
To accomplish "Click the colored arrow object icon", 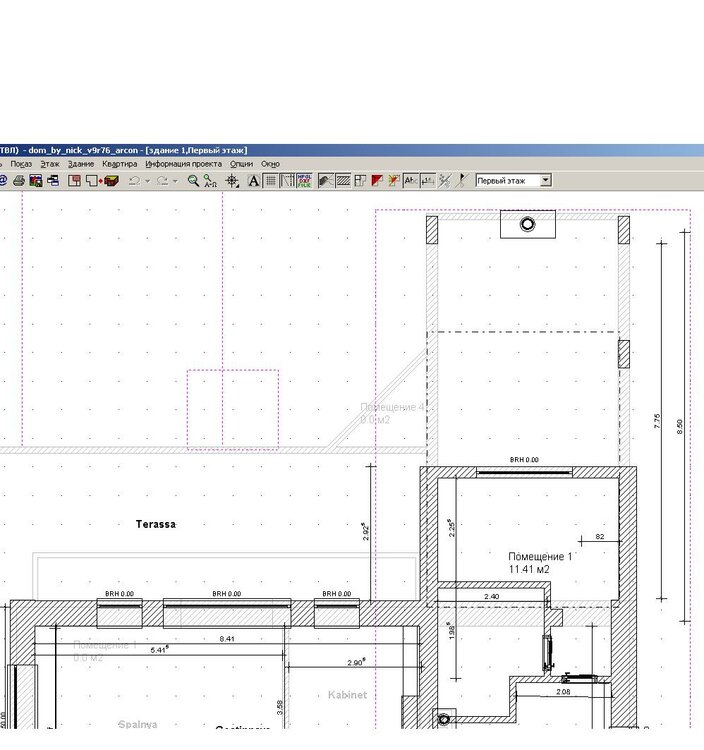I will [394, 181].
